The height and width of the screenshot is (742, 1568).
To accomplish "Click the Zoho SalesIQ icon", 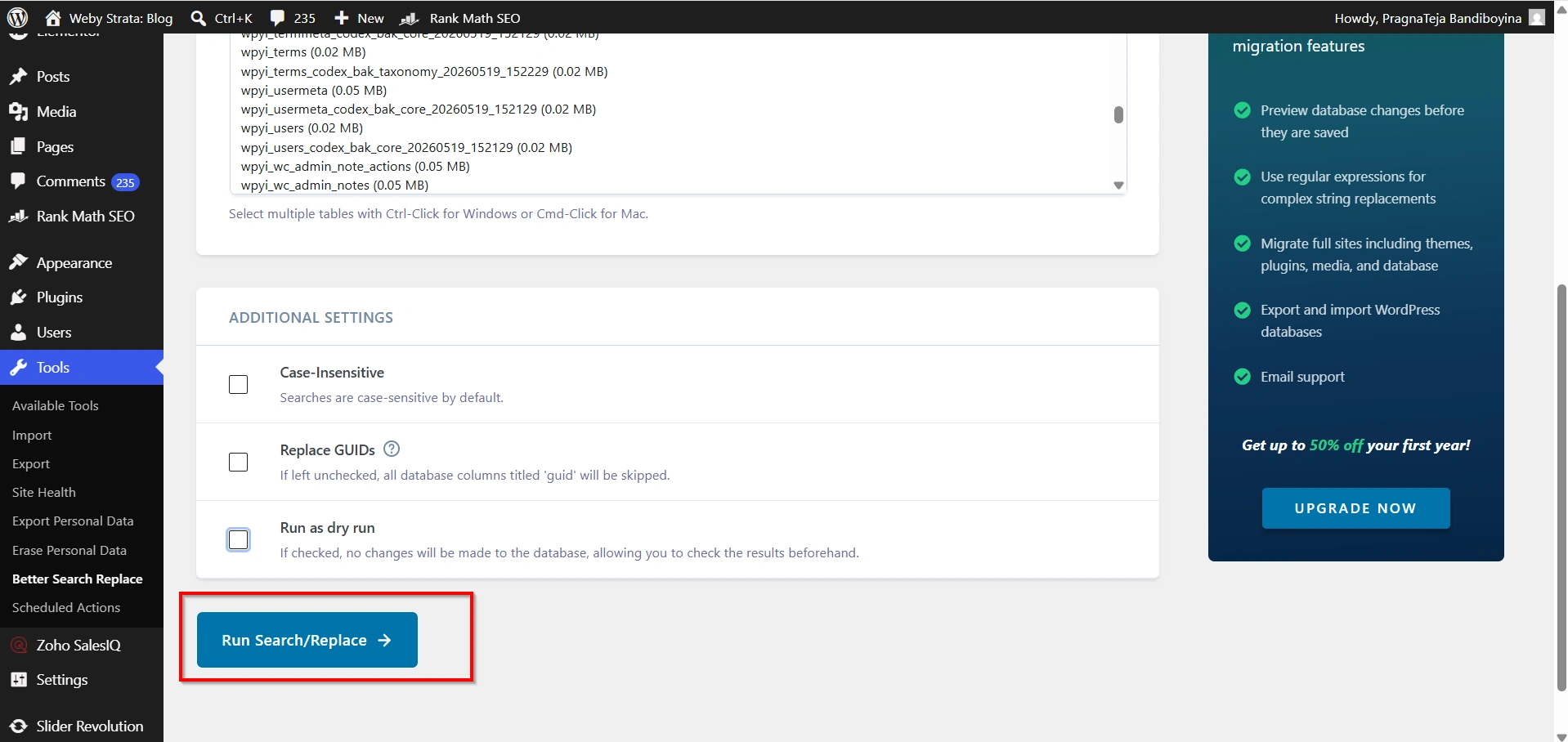I will point(18,645).
